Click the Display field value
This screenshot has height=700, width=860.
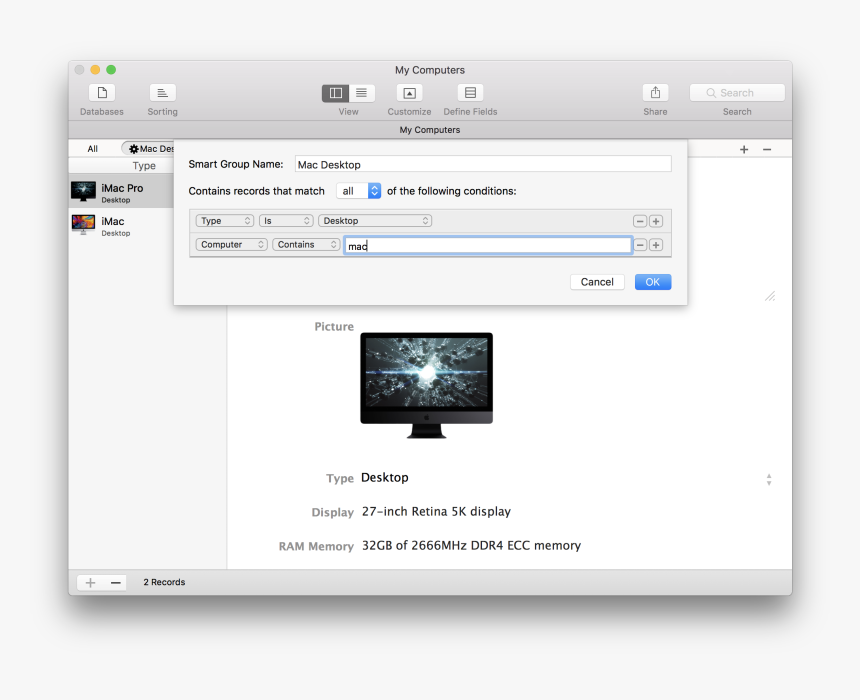click(436, 511)
